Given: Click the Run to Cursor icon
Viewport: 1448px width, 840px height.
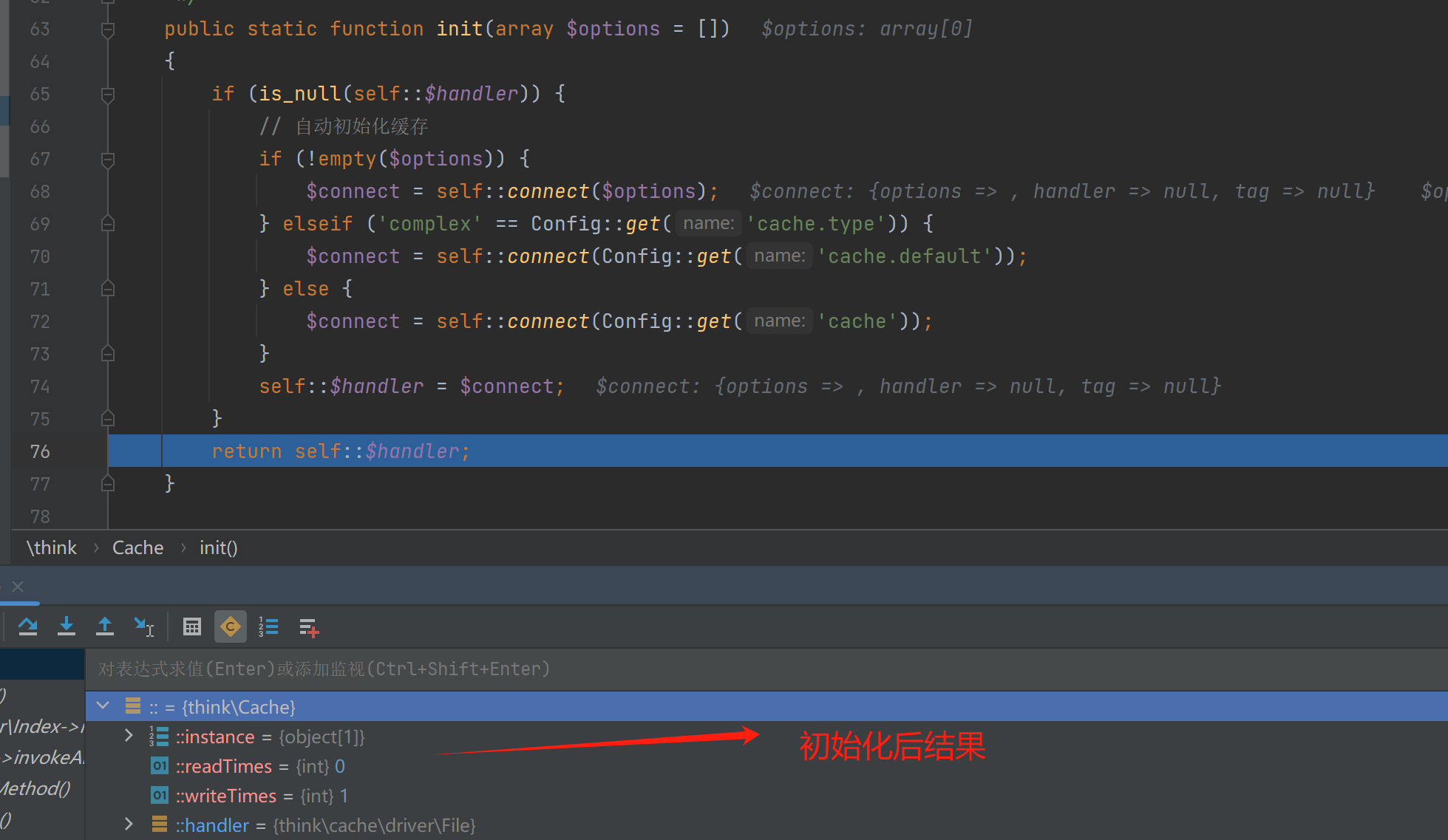Looking at the screenshot, I should coord(143,627).
